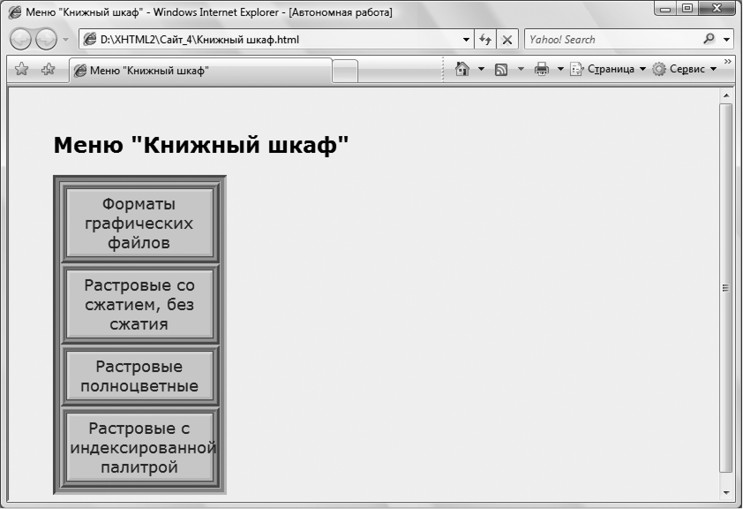The height and width of the screenshot is (509, 743).
Task: Click the RSS feeds icon
Action: pos(501,69)
